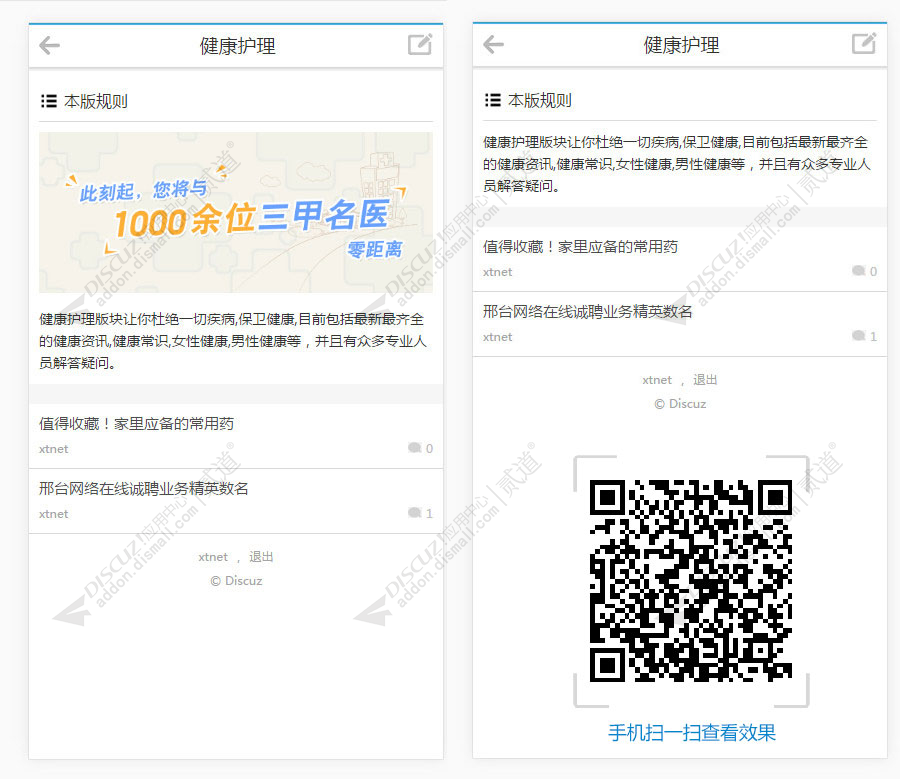Click 退出 logout link in left preview
This screenshot has height=779, width=900.
coord(261,557)
